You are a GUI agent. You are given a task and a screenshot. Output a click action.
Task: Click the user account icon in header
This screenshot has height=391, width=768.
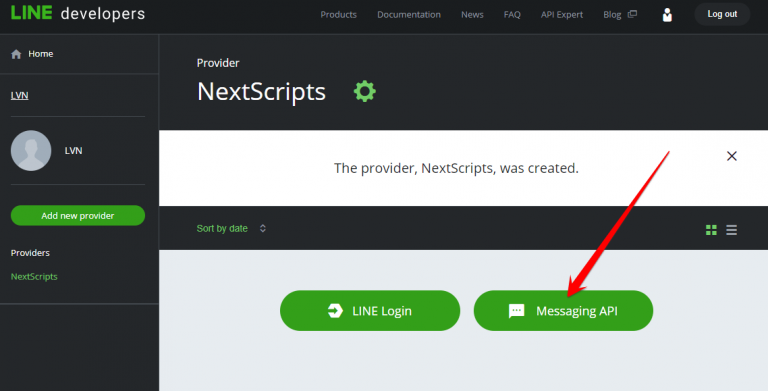coord(667,15)
